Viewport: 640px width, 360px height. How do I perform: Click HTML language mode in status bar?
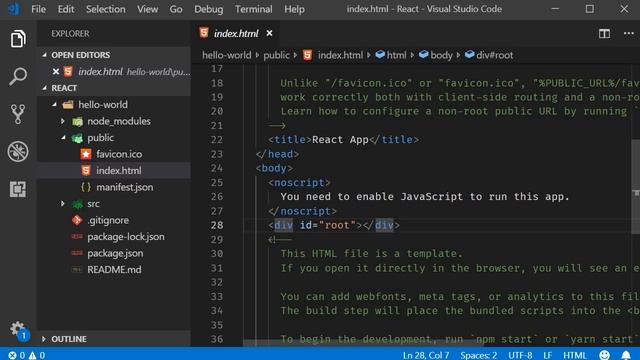(x=575, y=355)
